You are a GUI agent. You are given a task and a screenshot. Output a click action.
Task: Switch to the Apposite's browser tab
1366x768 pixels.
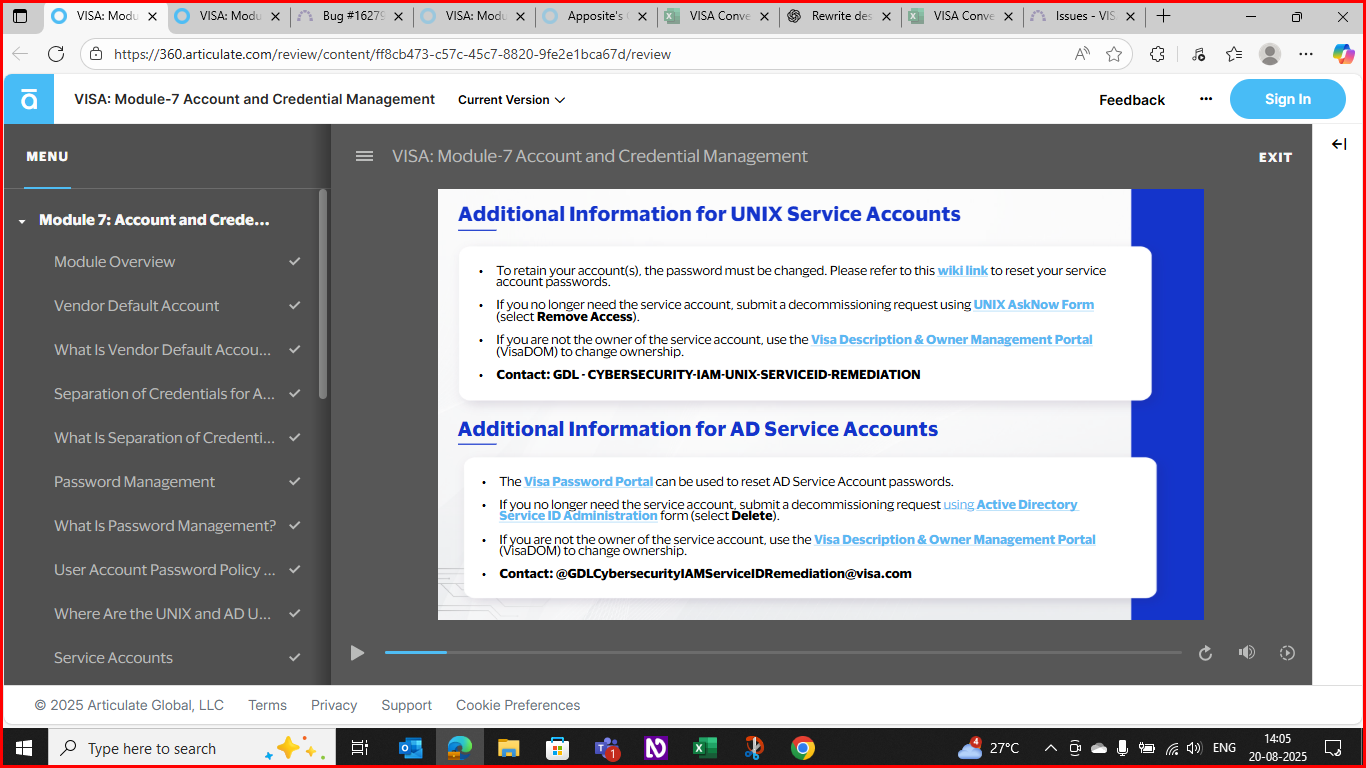pos(596,16)
